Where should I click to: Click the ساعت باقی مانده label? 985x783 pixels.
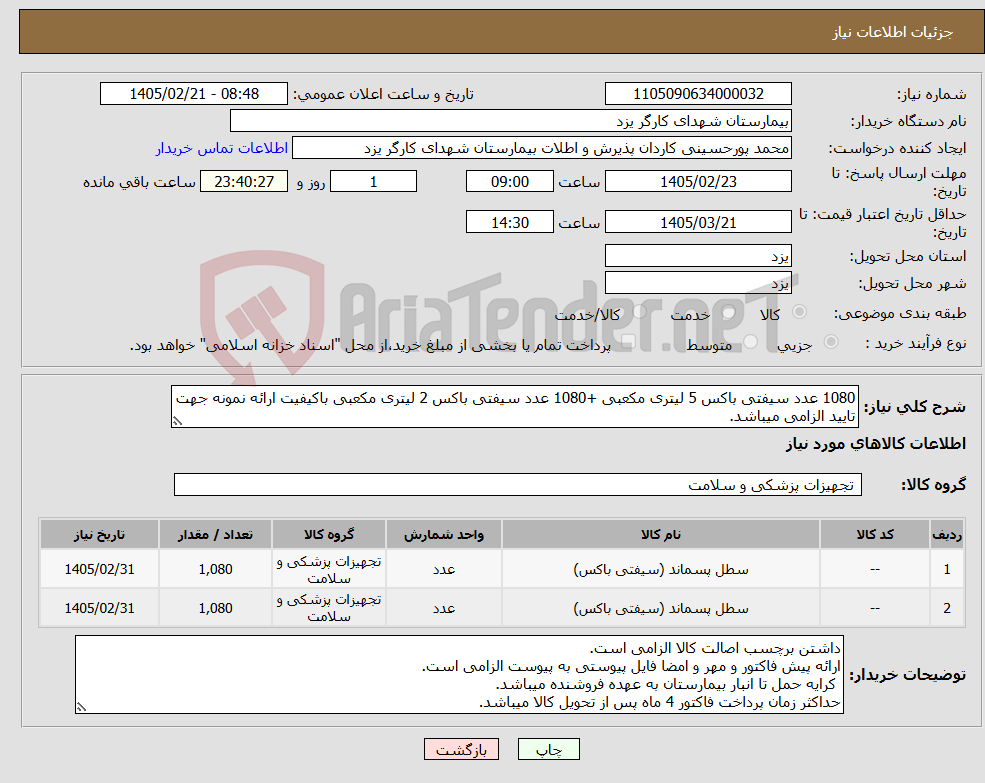click(139, 182)
